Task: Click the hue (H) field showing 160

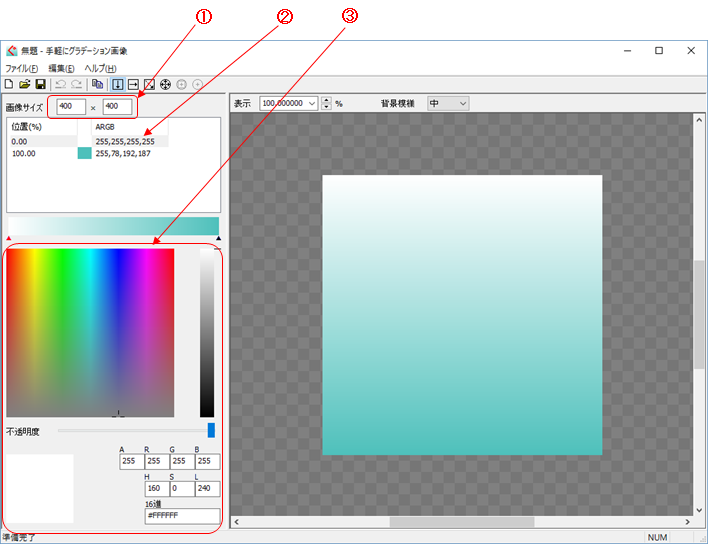Action: 157,488
